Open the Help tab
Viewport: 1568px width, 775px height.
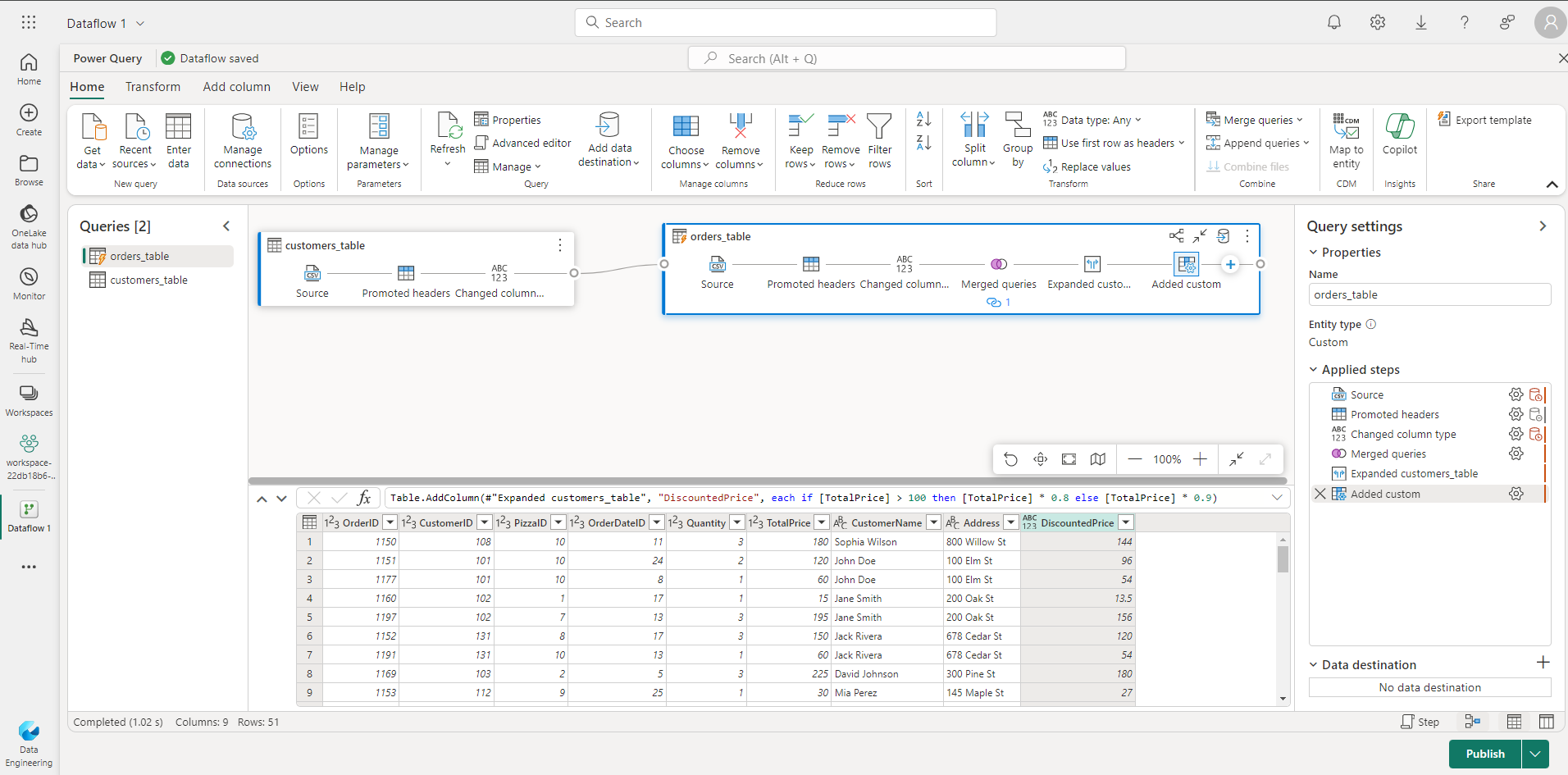click(352, 87)
